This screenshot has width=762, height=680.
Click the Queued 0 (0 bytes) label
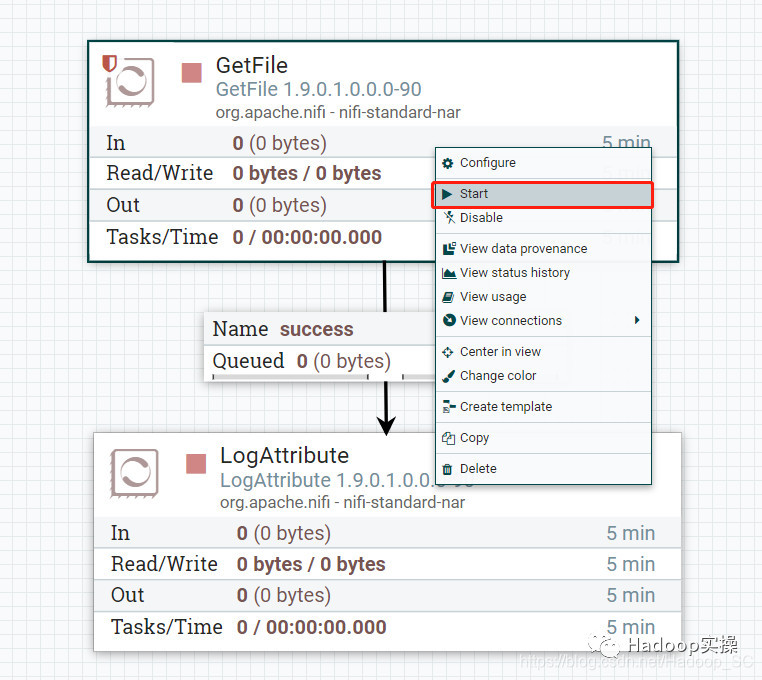301,361
